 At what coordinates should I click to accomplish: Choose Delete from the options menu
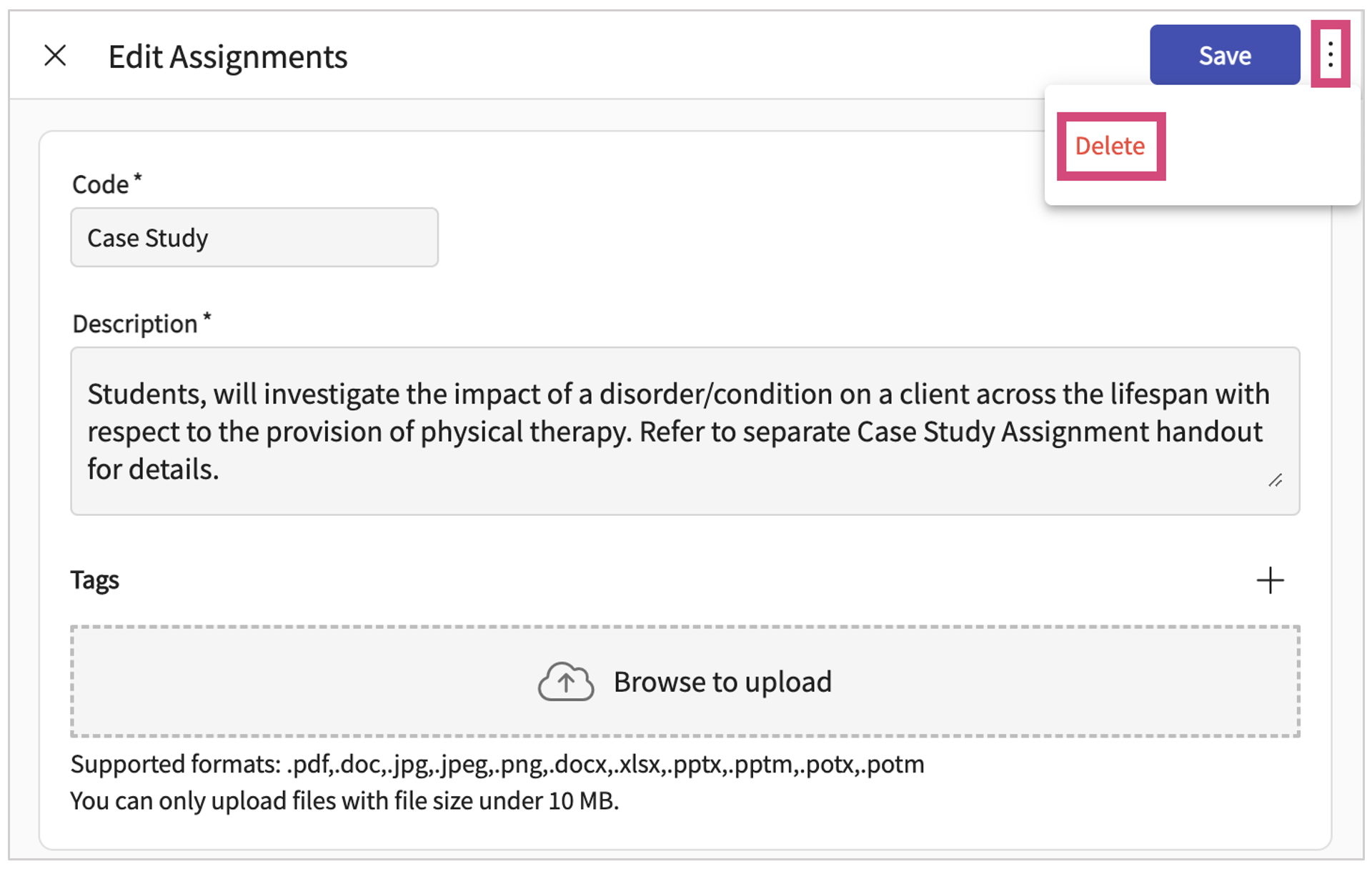(x=1110, y=146)
